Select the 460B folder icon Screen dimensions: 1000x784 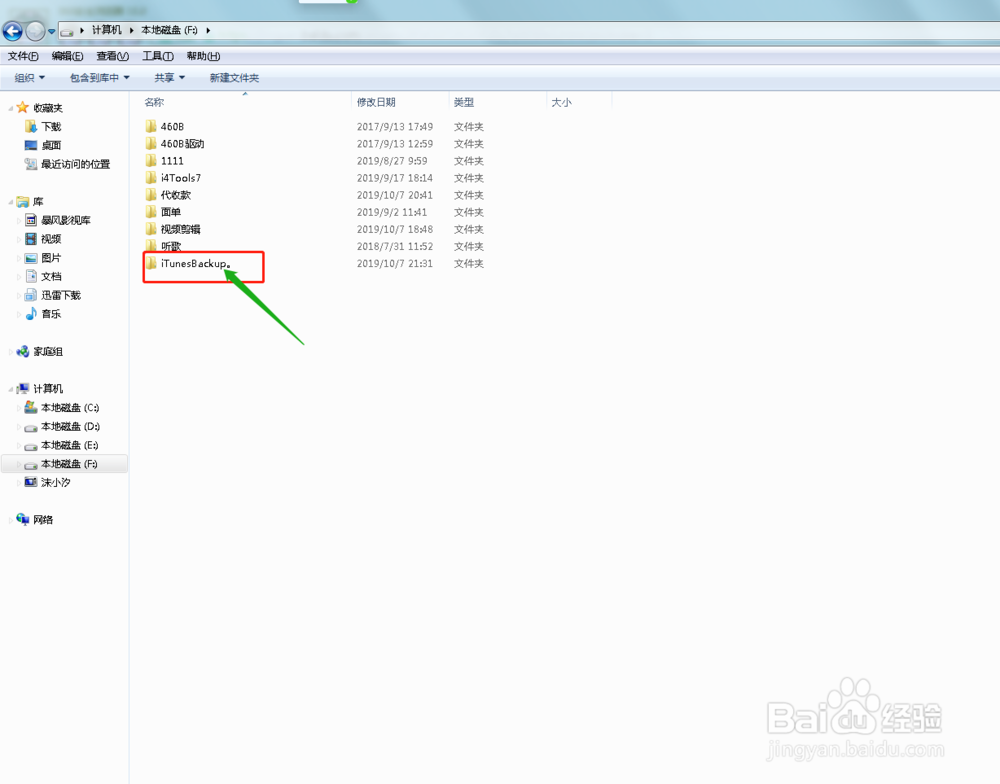point(151,126)
